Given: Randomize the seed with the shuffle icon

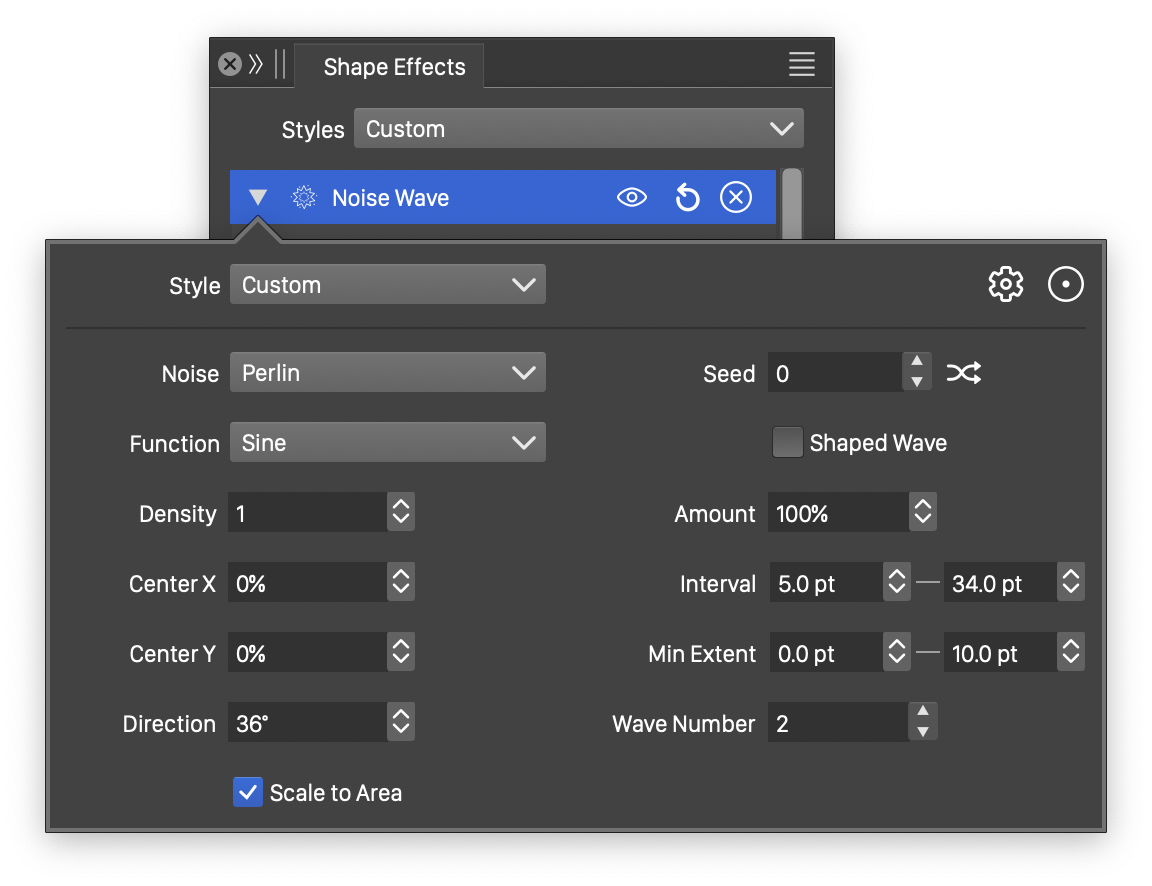Looking at the screenshot, I should tap(964, 374).
